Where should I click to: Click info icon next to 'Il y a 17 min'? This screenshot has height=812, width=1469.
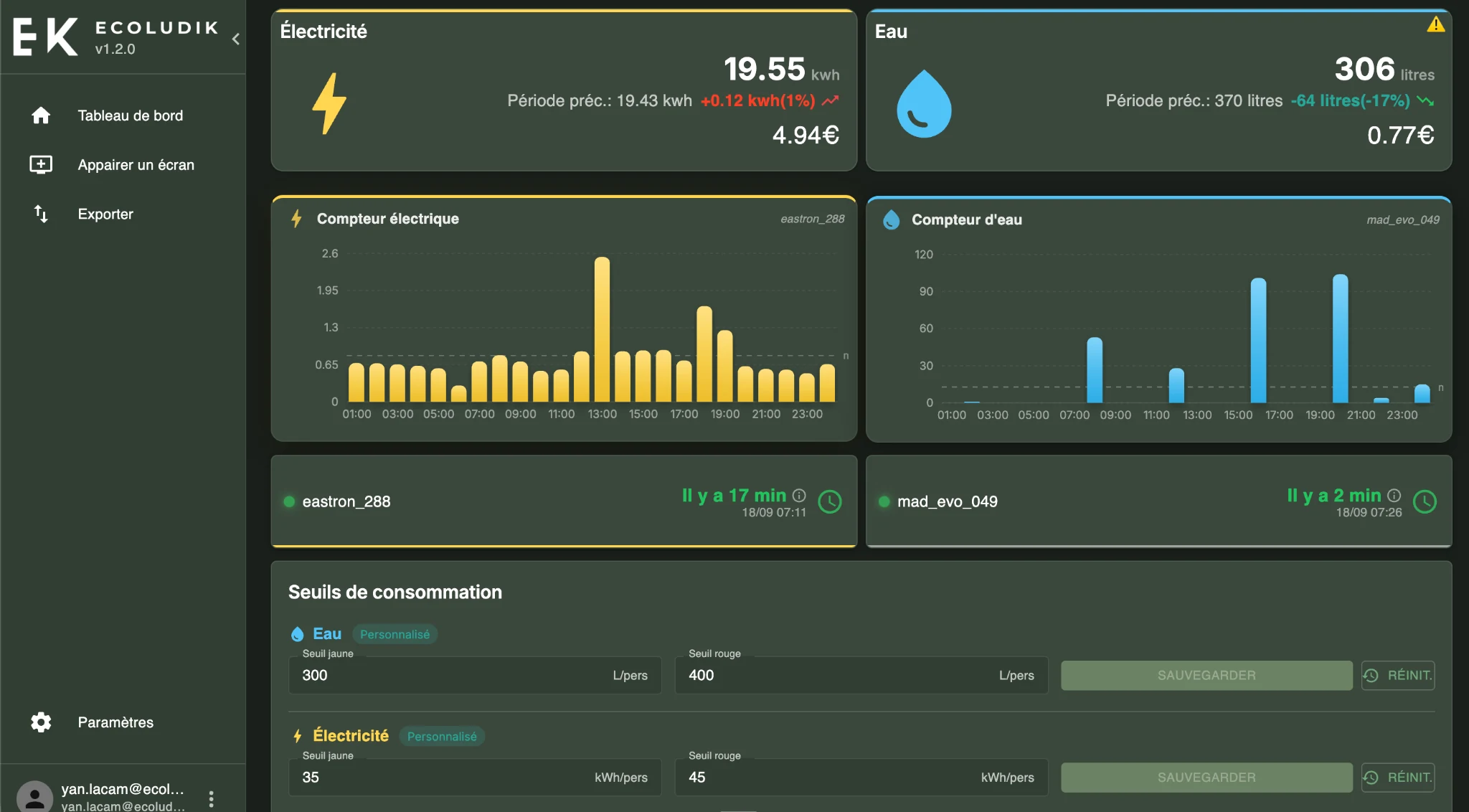click(x=799, y=495)
